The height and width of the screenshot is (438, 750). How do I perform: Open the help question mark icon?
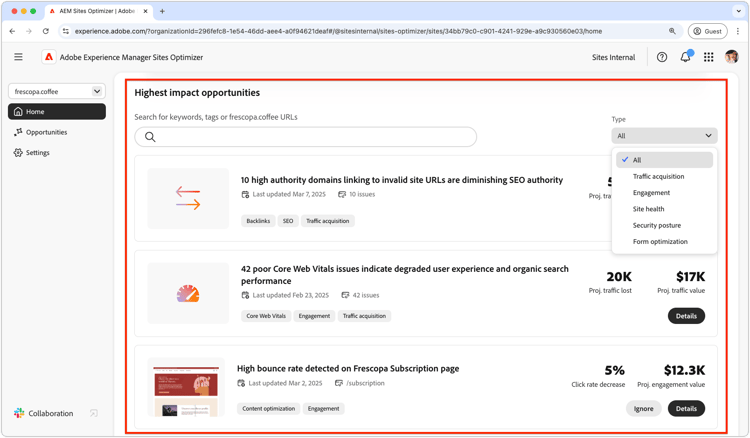pos(662,57)
